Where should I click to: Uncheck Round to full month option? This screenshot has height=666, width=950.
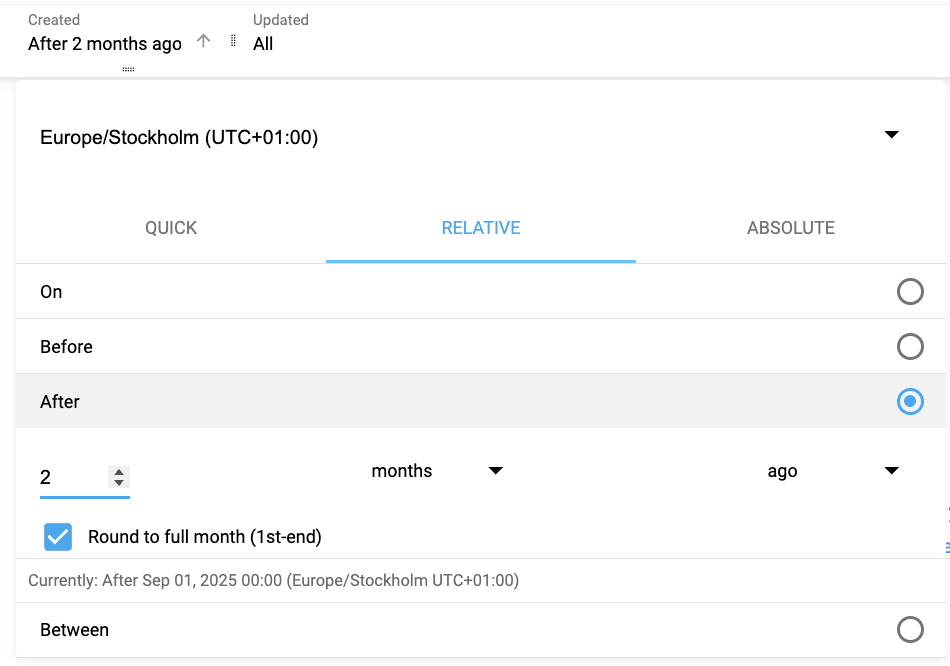pos(58,537)
